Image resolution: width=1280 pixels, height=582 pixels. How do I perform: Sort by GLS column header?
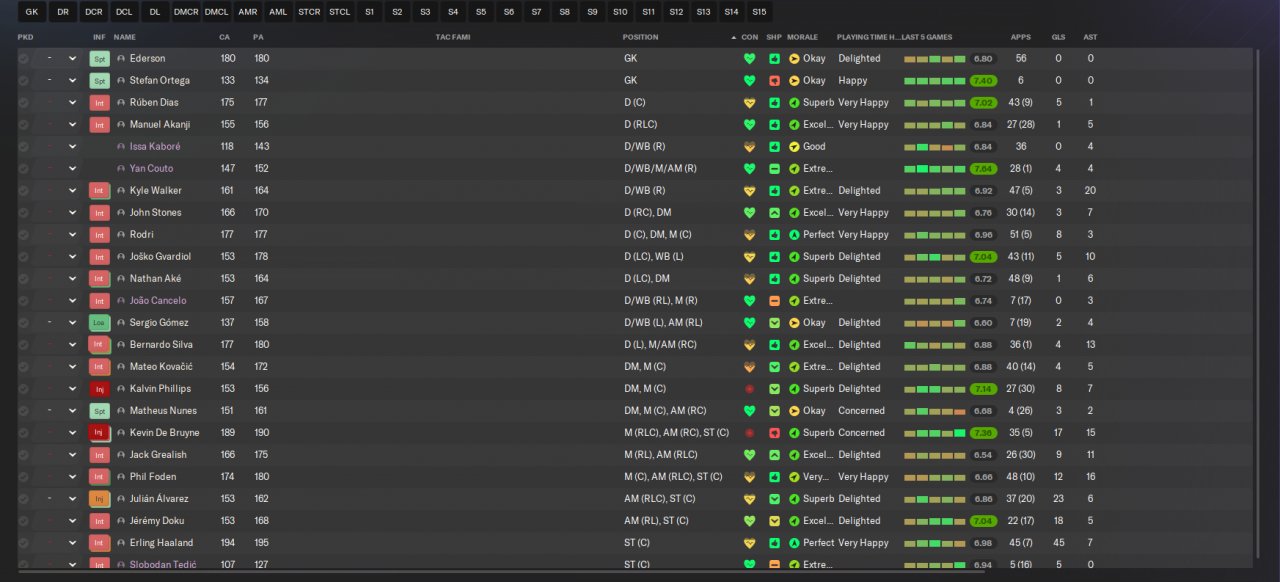pyautogui.click(x=1058, y=37)
